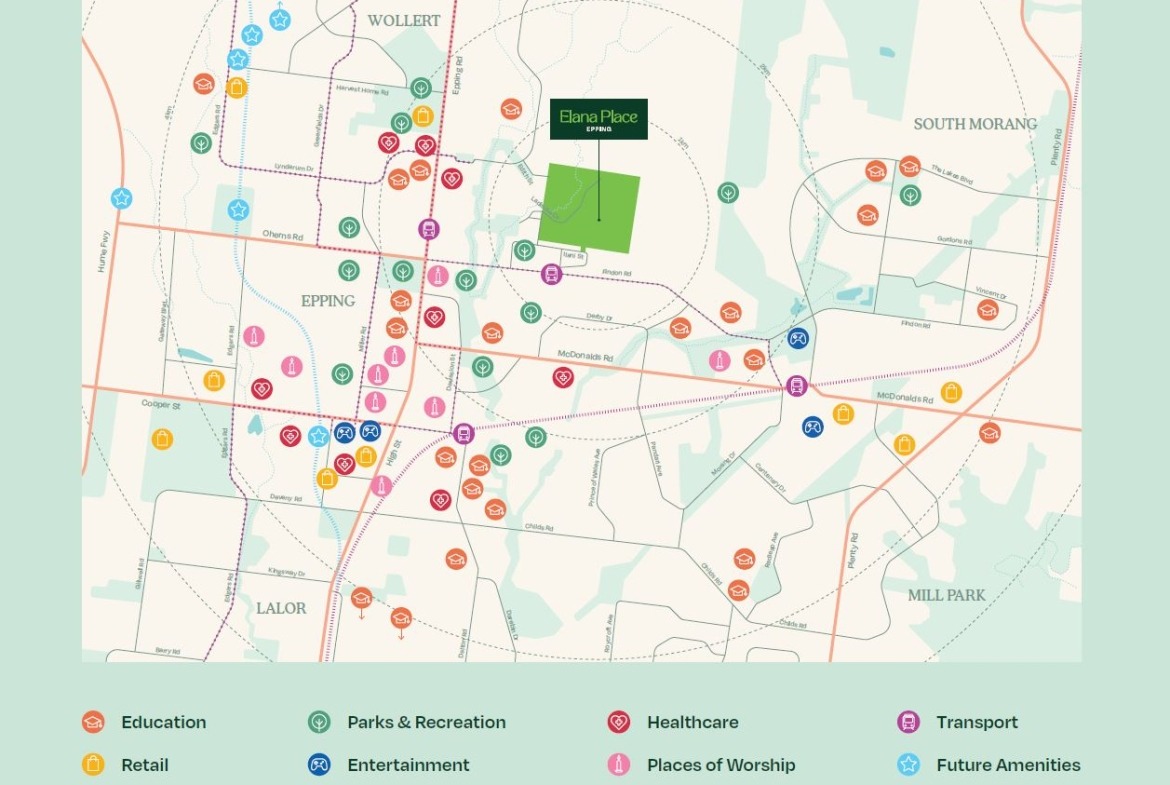Click the park marker next to Rani St
This screenshot has width=1170, height=785.
pos(525,250)
